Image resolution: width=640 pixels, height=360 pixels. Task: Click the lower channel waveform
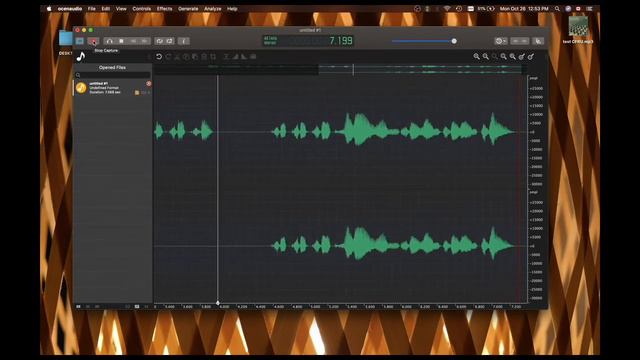[340, 246]
